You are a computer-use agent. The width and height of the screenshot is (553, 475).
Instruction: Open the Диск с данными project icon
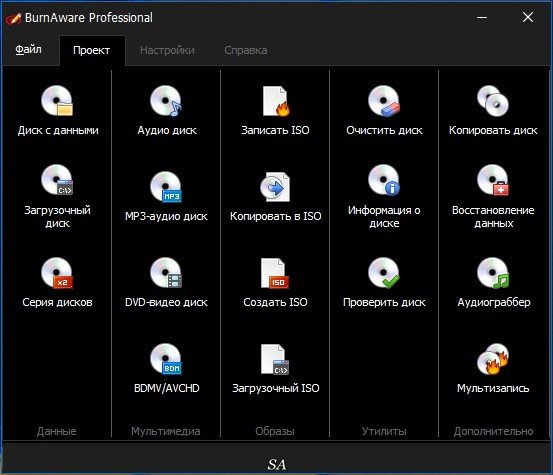[57, 101]
